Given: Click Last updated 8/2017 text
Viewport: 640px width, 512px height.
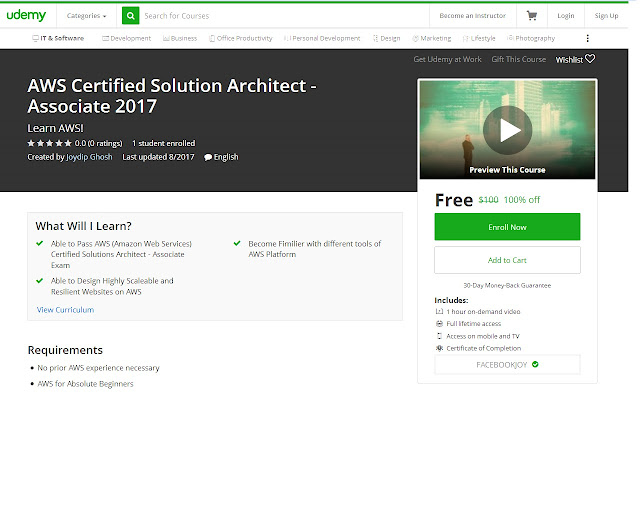Looking at the screenshot, I should pos(158,157).
